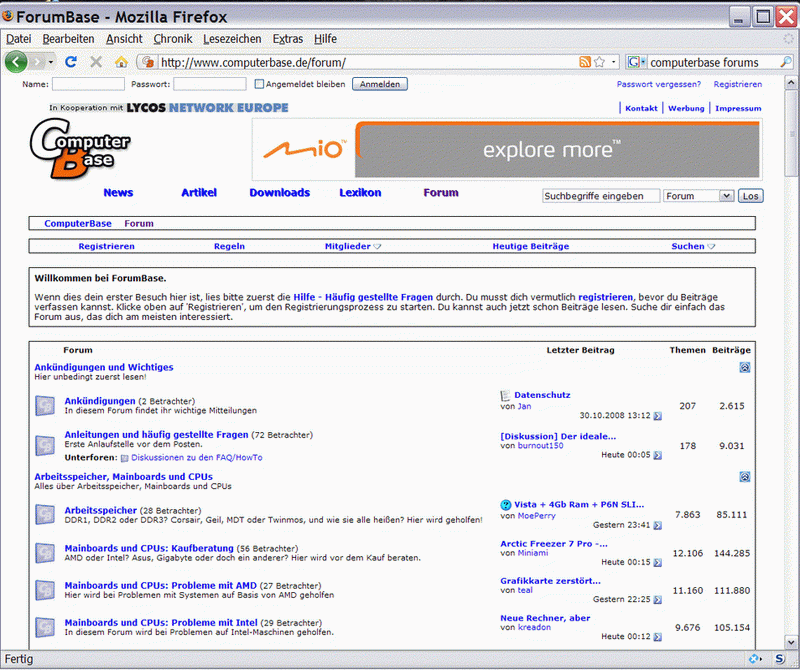This screenshot has height=670, width=800.
Task: Focus the Passwort input field
Action: [210, 84]
